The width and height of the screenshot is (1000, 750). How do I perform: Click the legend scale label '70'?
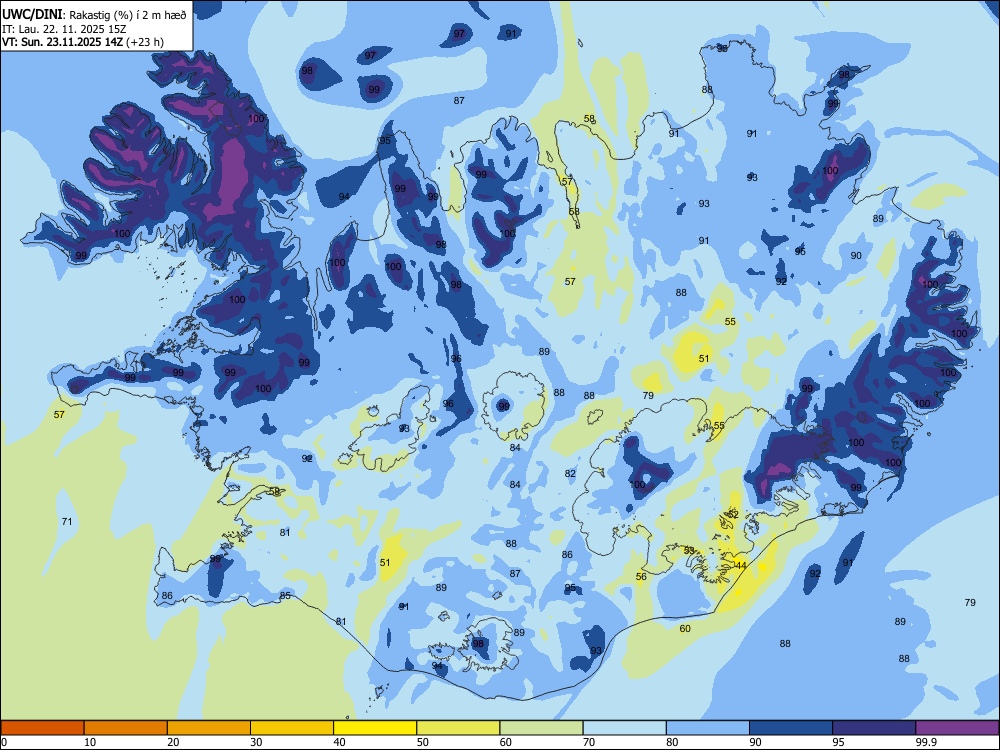(589, 742)
